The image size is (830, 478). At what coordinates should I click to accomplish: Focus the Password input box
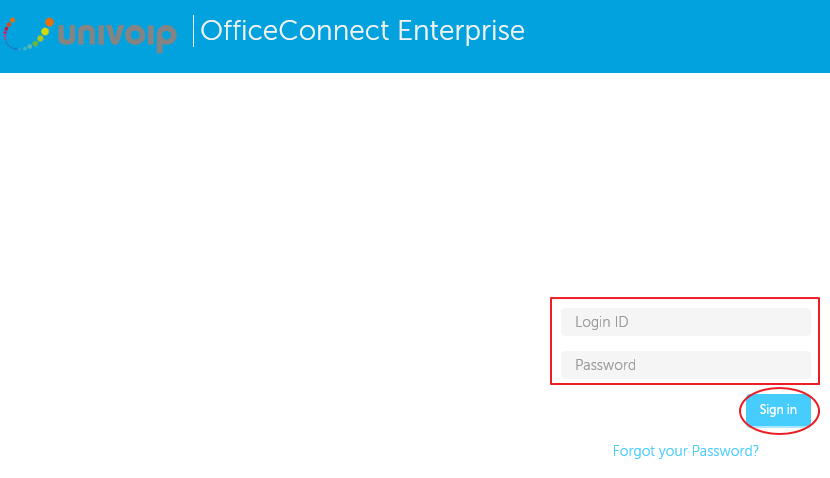pos(685,365)
